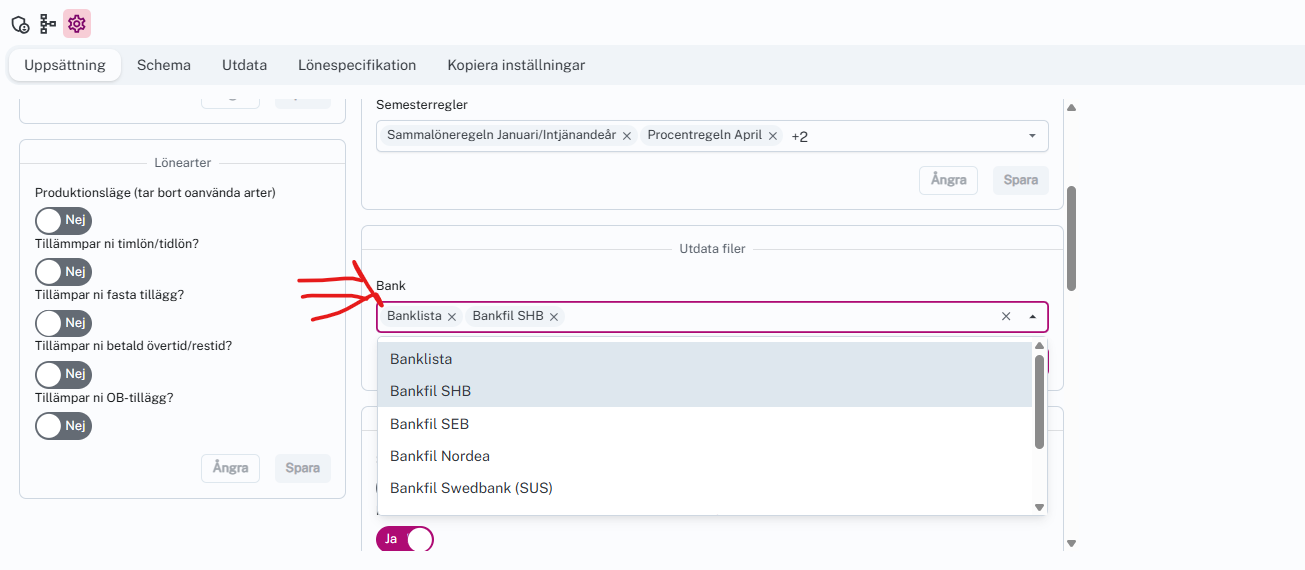The image size is (1305, 570).
Task: Remove the Banklista chip from Bank field
Action: click(452, 317)
